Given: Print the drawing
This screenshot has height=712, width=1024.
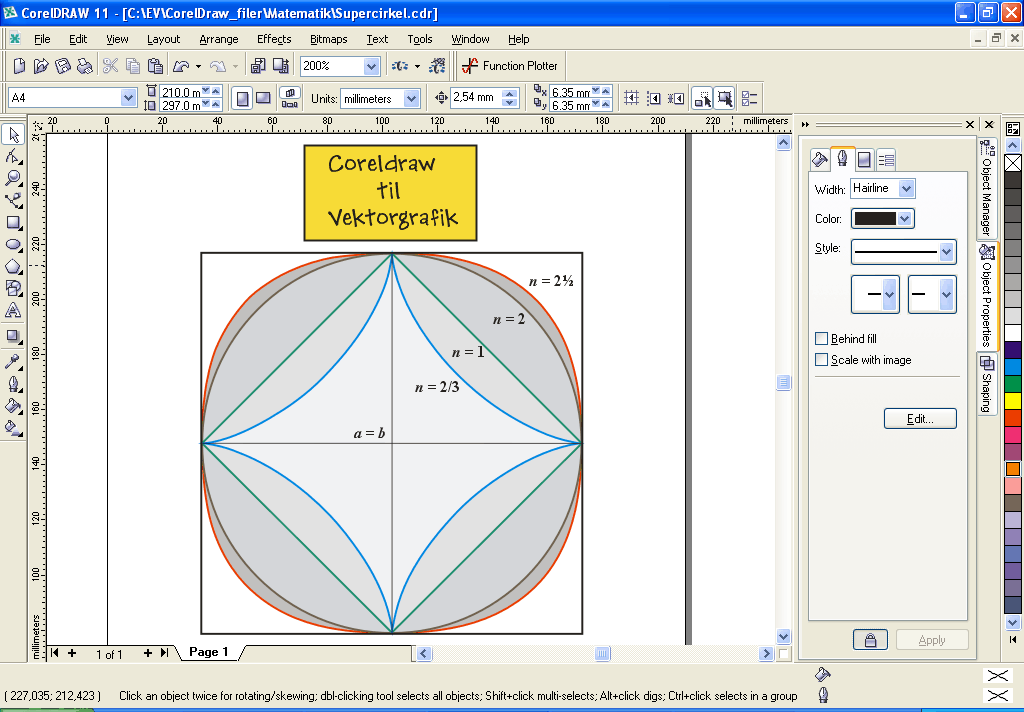Looking at the screenshot, I should coord(84,66).
